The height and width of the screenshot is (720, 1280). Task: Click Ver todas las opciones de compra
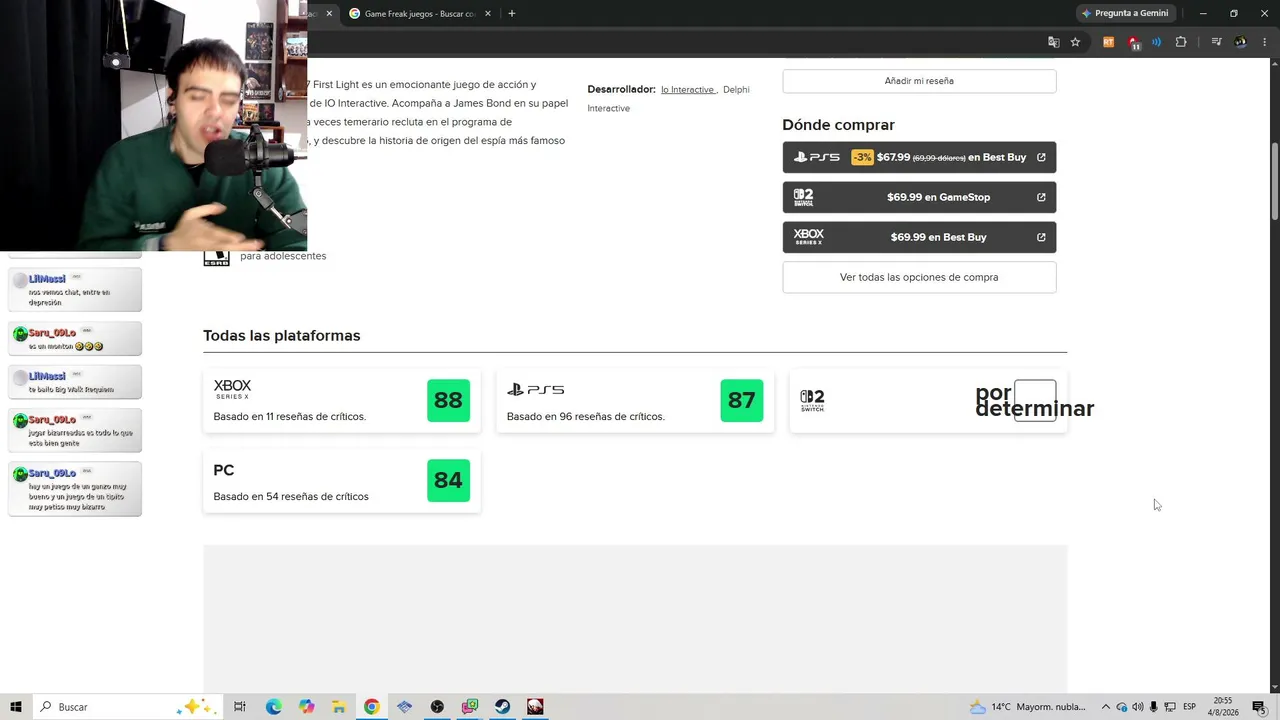(x=919, y=277)
